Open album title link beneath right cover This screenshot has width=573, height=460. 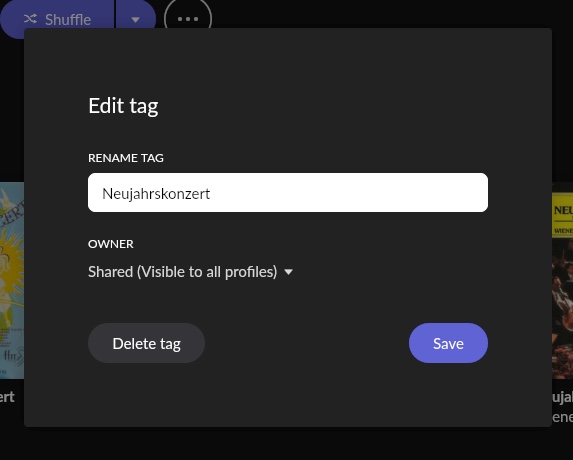coord(562,398)
